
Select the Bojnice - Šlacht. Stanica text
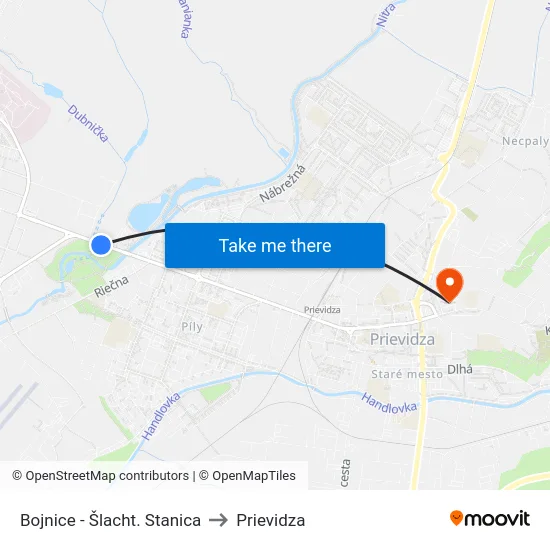coord(110,520)
